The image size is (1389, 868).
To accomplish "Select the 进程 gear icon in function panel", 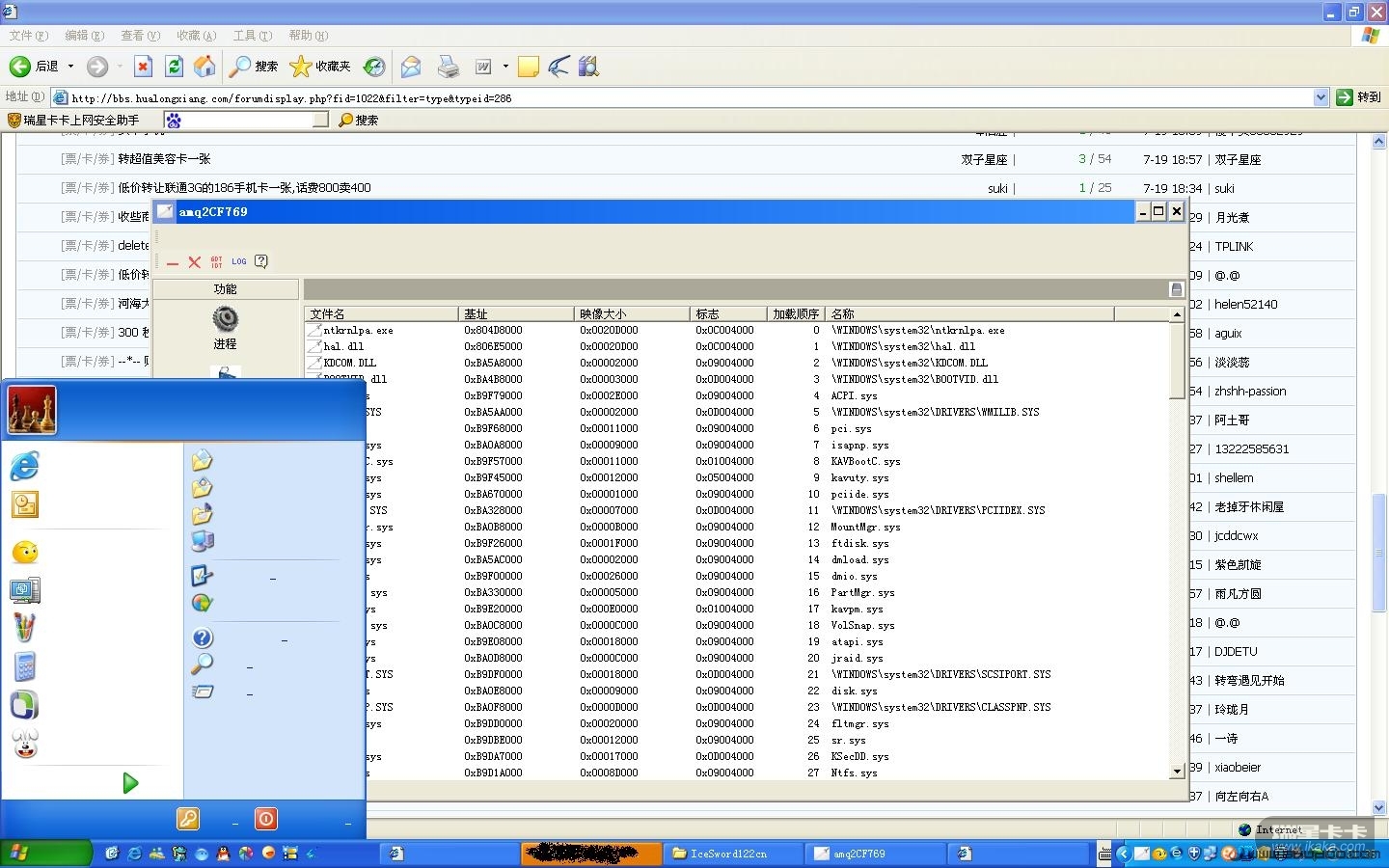I will point(225,319).
